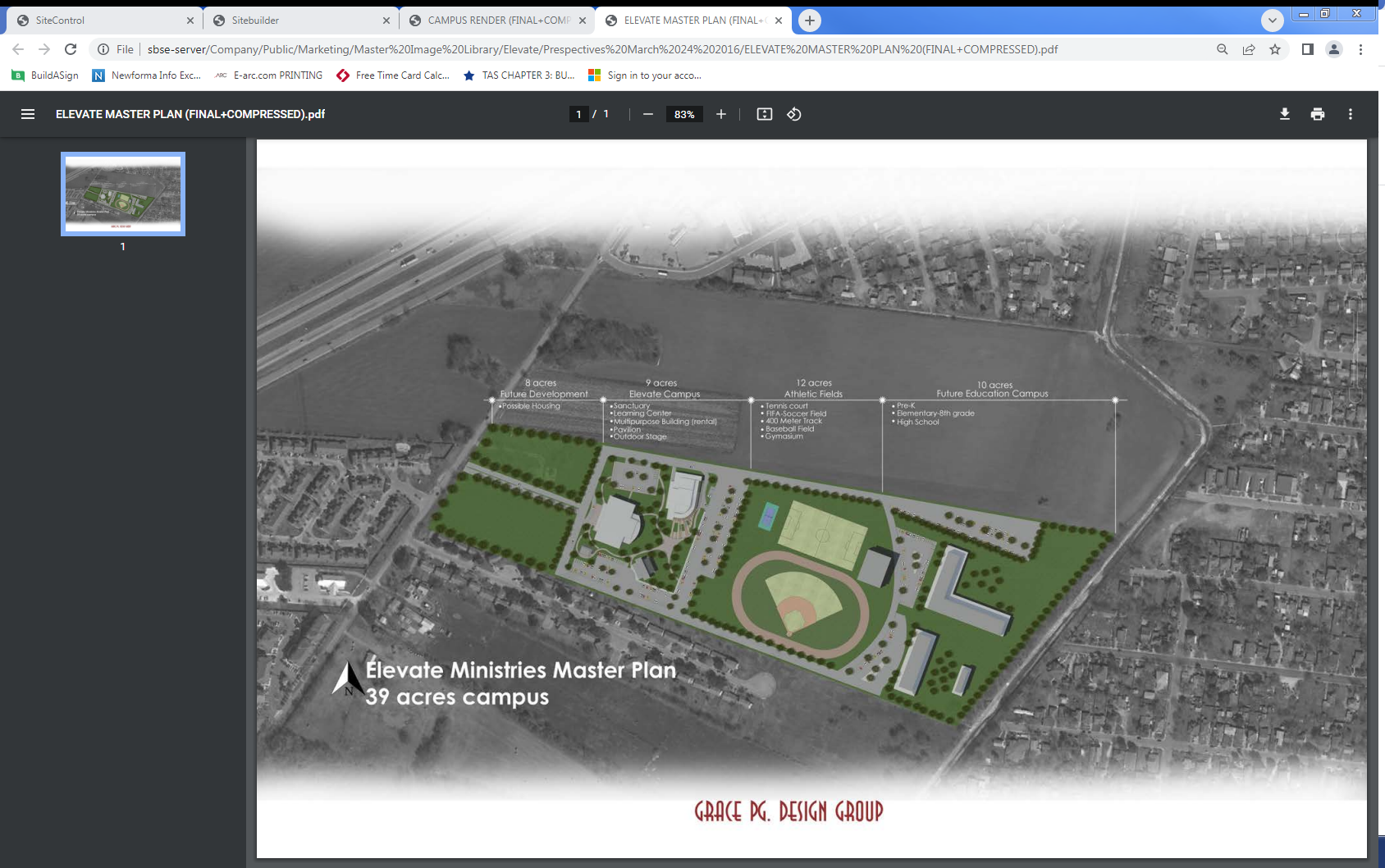Screen dimensions: 1385x868
Task: Switch to the Sitebuilder tab
Action: click(x=301, y=21)
